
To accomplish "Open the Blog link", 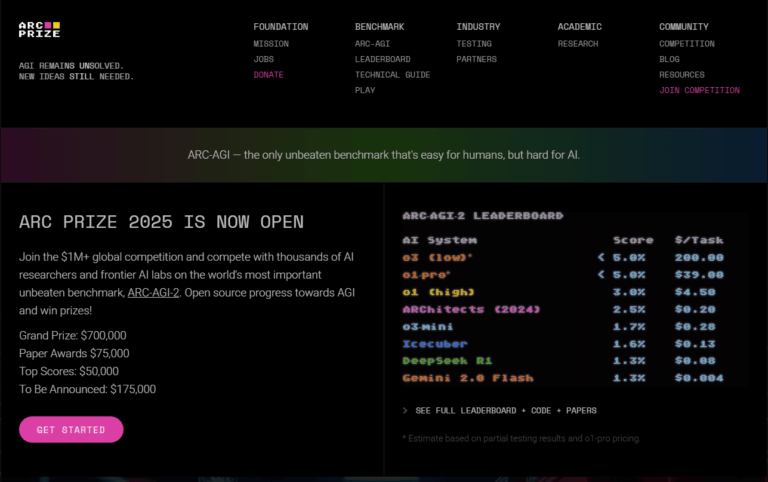I will tap(669, 59).
